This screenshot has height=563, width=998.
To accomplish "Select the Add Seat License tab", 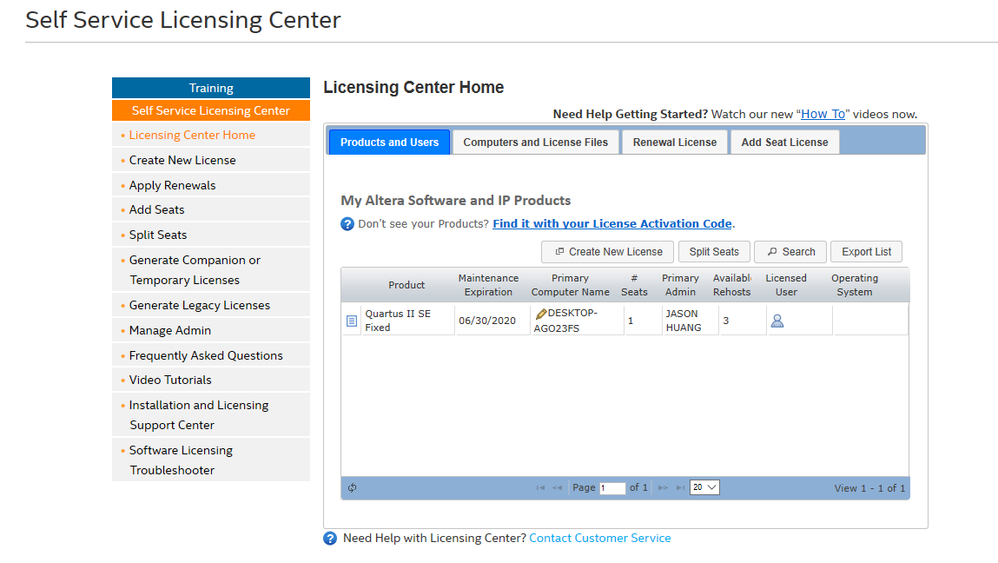I will tap(784, 142).
